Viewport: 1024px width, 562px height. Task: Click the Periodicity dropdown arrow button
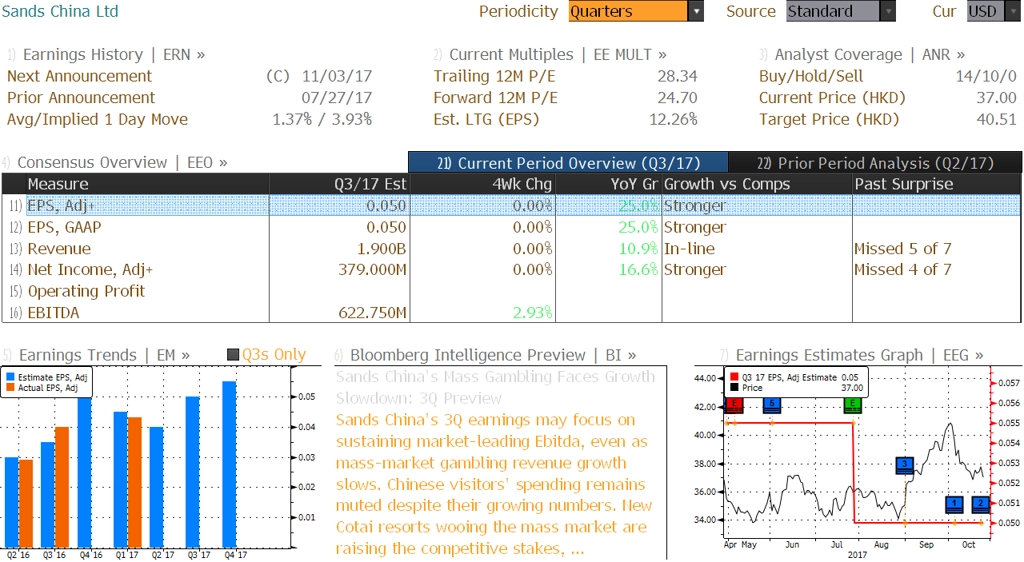696,11
